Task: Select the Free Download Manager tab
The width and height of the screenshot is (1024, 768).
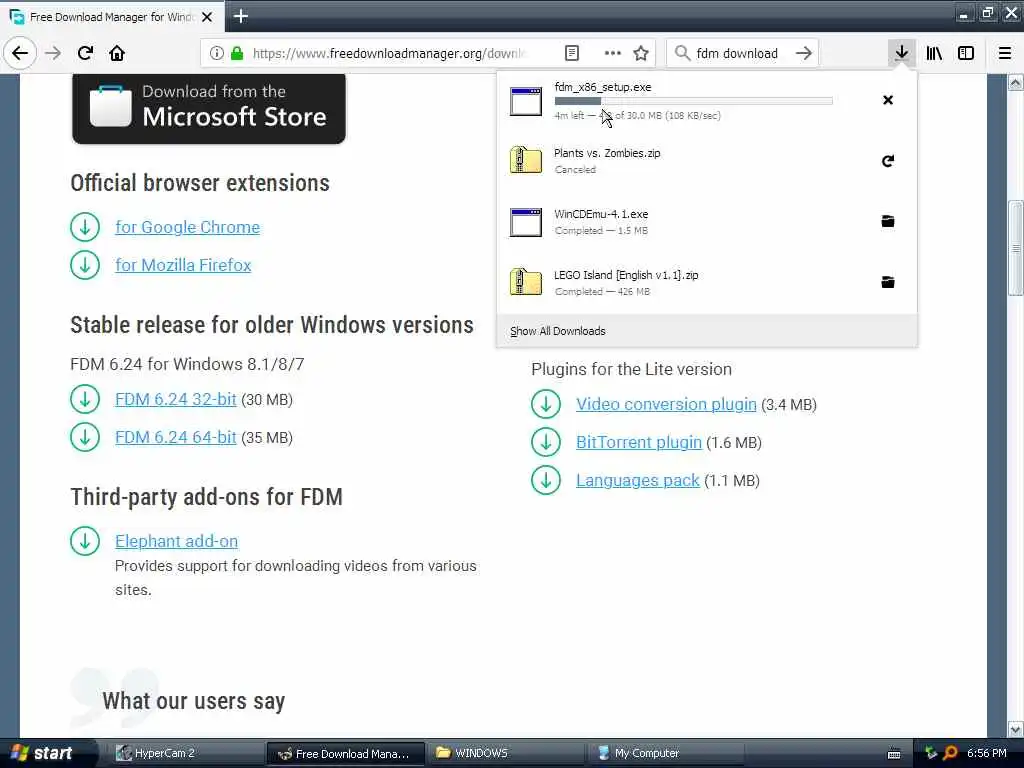Action: (112, 17)
